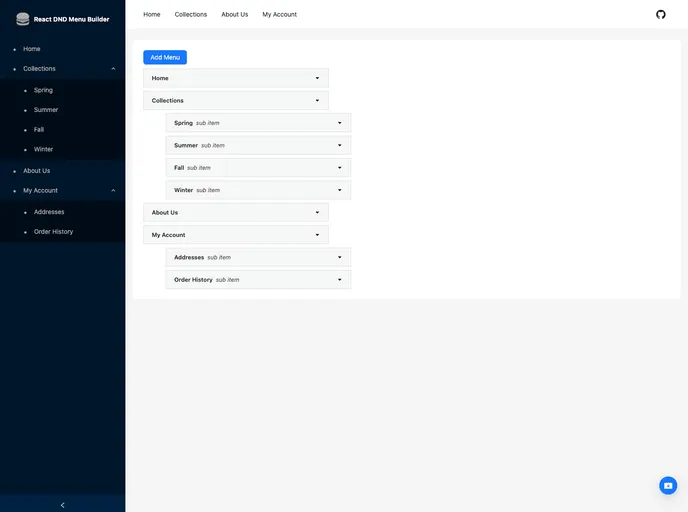The width and height of the screenshot is (688, 512).
Task: Click the Winter label in builder list
Action: click(183, 190)
